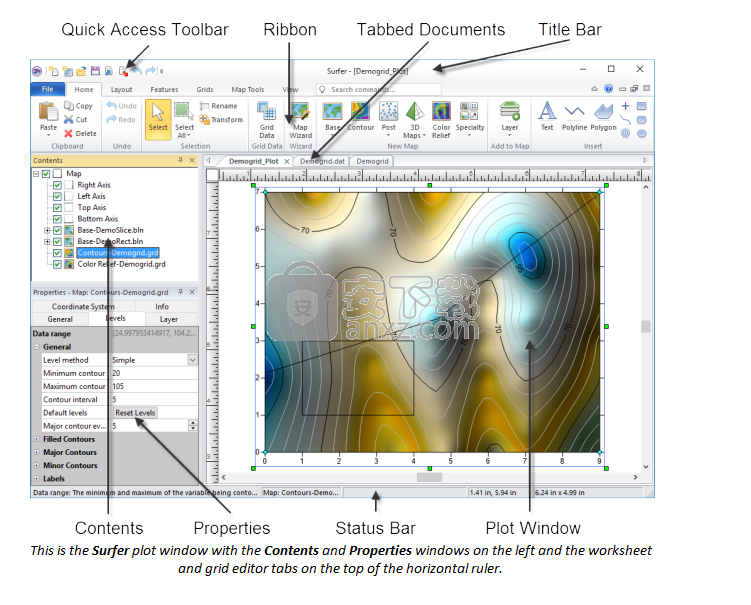Insert a Text object
The height and width of the screenshot is (605, 751).
547,116
